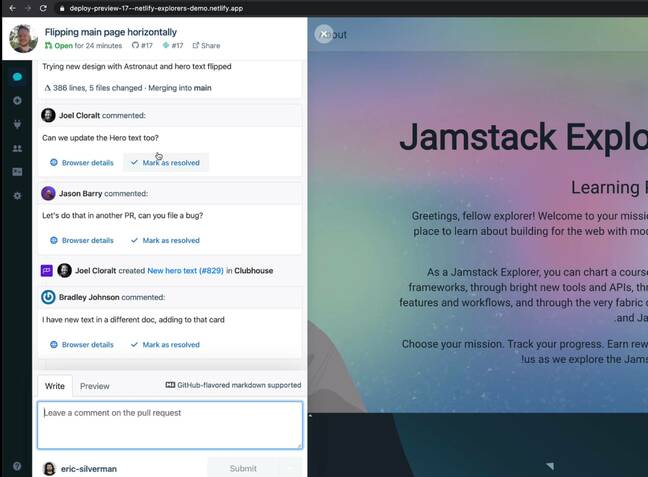The height and width of the screenshot is (477, 648).
Task: Open the settings gear icon in sidebar
Action: pos(17,196)
